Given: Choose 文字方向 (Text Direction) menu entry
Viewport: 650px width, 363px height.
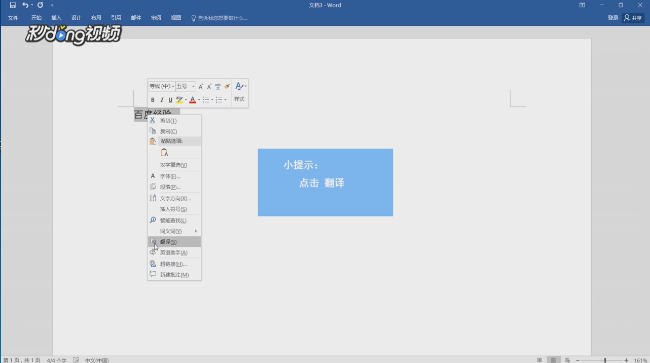Looking at the screenshot, I should [175, 198].
